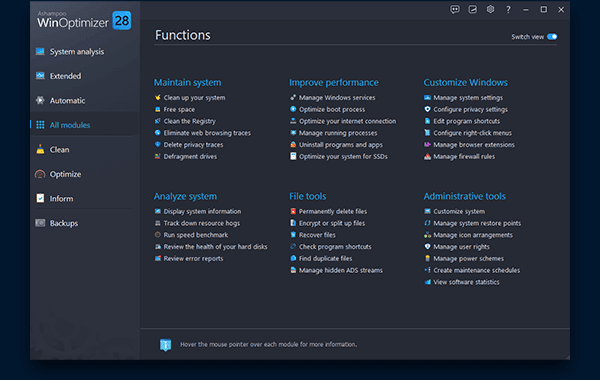Click the Delete privacy traces icon
600x380 pixels.
pyautogui.click(x=158, y=145)
